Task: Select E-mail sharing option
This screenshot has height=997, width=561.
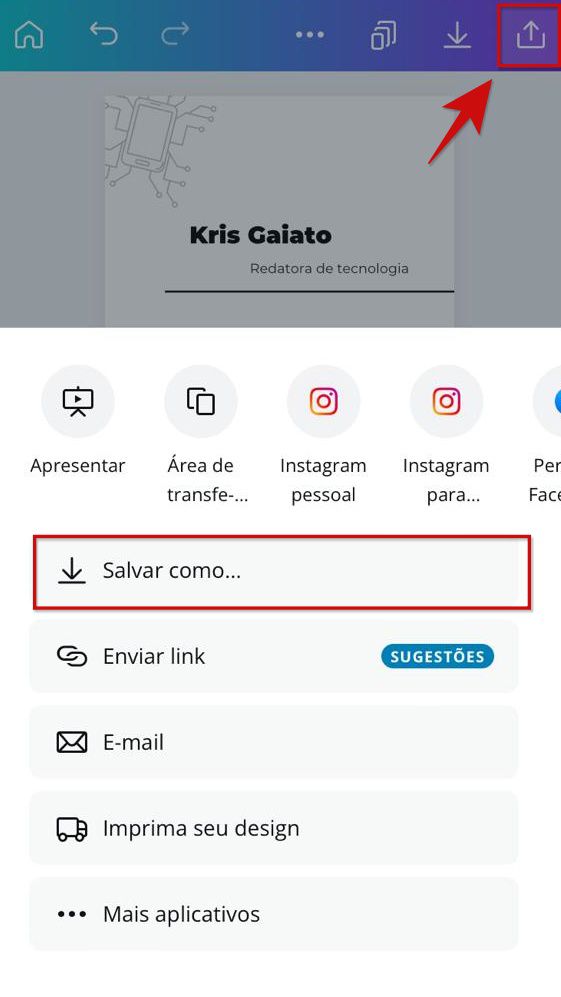Action: click(x=274, y=742)
